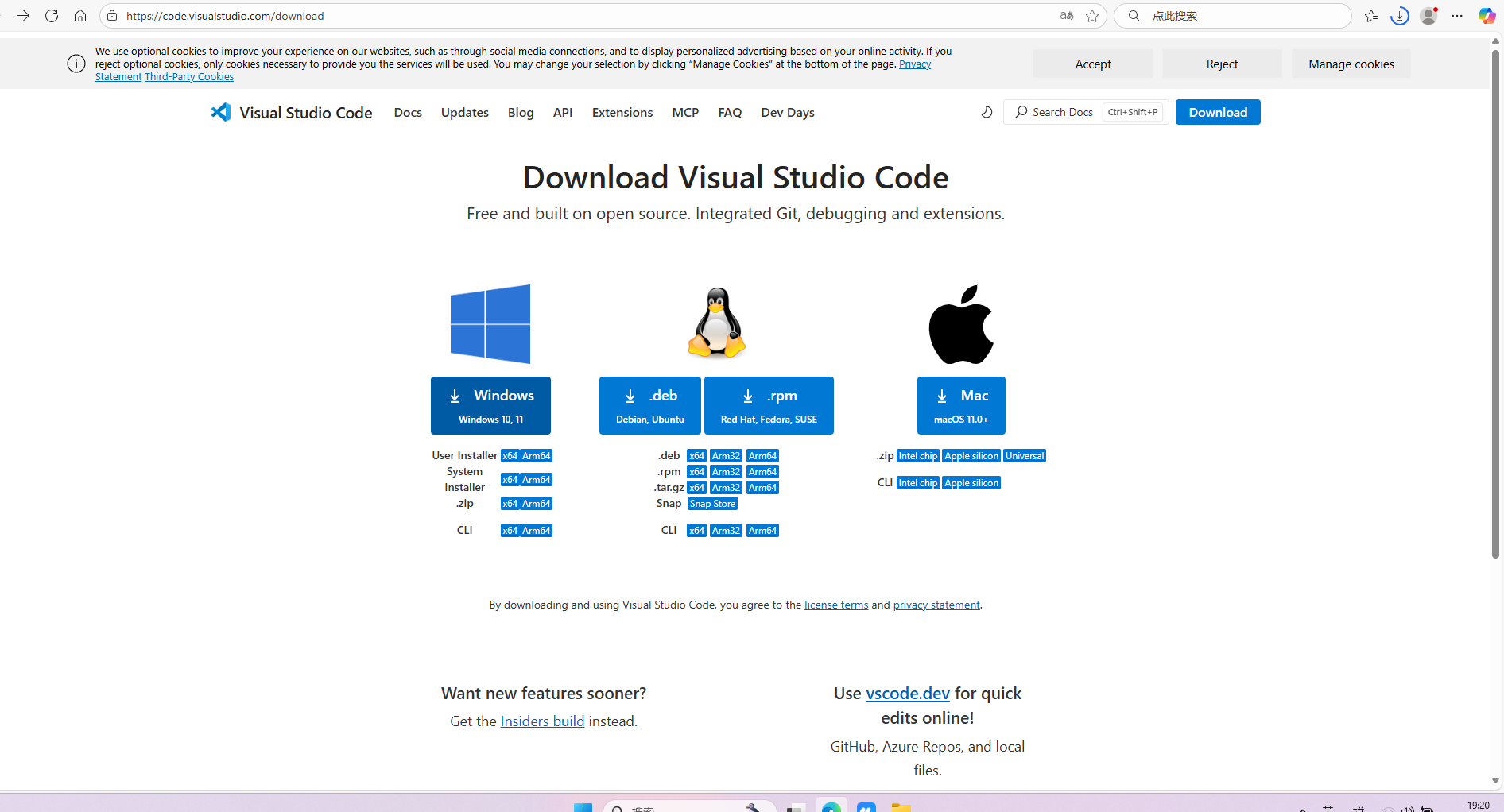Screen dimensions: 1504x812
Task: Launch the Copilot sidebar icon
Action: tap(1487, 16)
